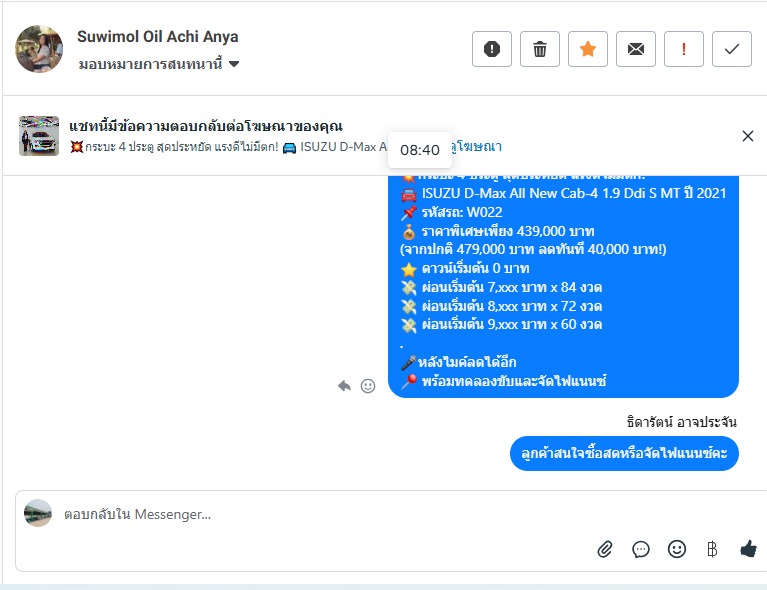Open Suwimol Oil Achi Anya profile picture
The height and width of the screenshot is (590, 767).
click(x=39, y=49)
